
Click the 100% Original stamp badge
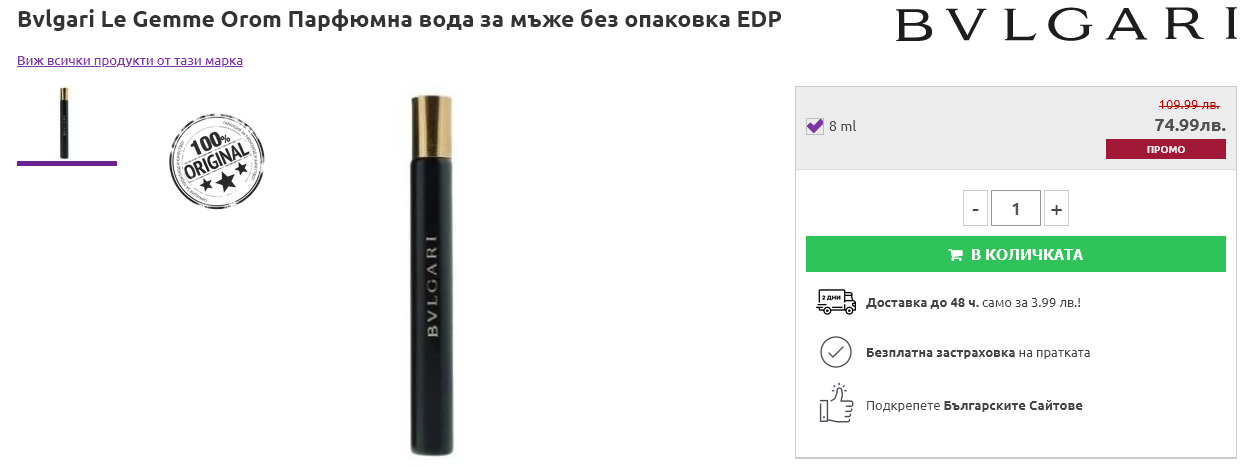pyautogui.click(x=217, y=159)
